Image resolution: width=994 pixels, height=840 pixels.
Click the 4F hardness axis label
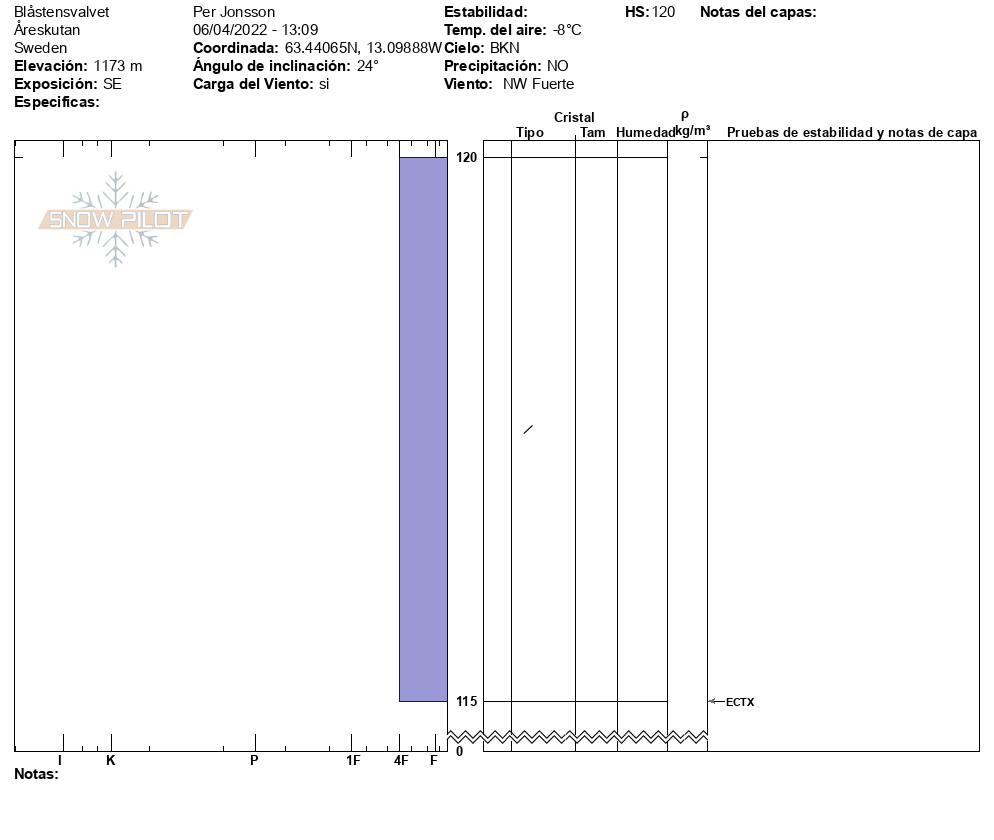pyautogui.click(x=400, y=761)
